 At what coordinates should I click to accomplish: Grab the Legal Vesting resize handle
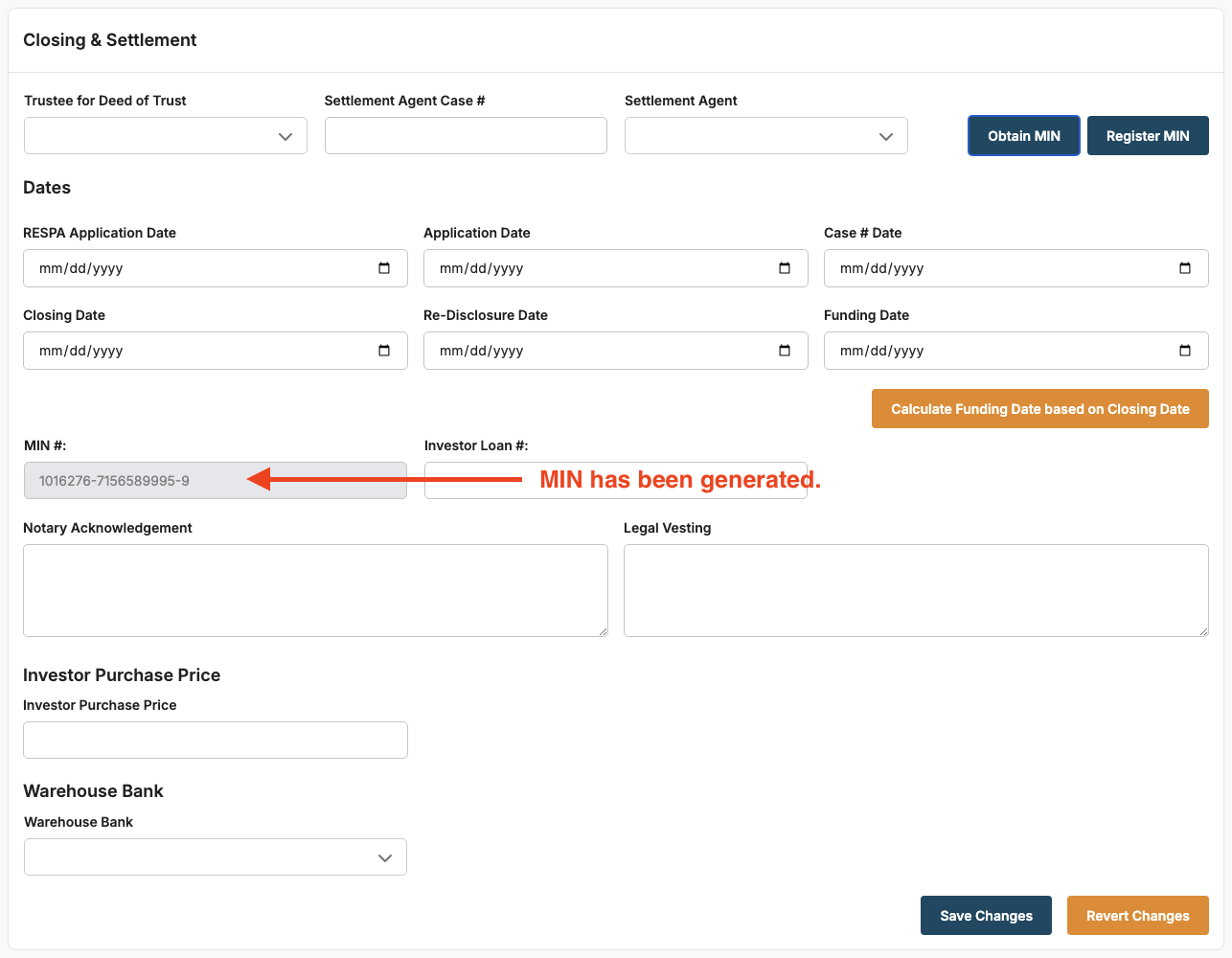(x=1202, y=630)
